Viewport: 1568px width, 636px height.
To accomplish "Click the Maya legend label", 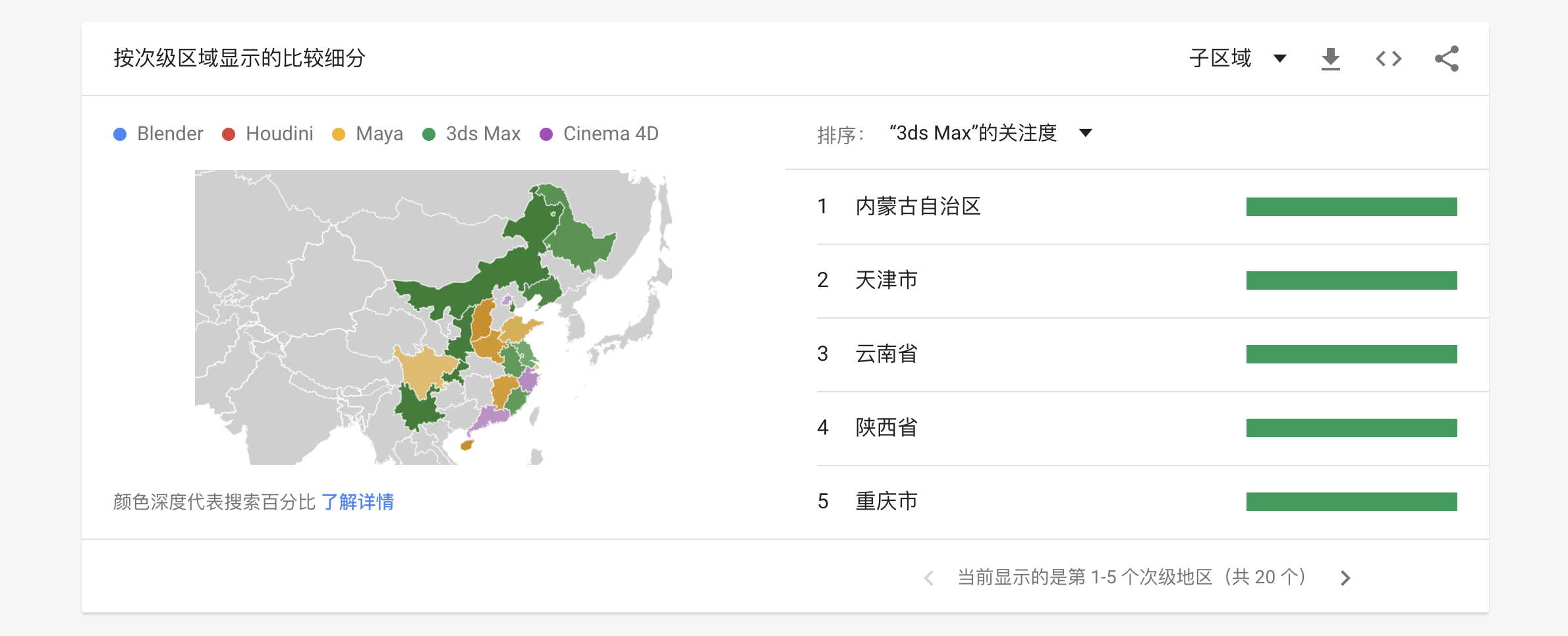I will [x=379, y=134].
